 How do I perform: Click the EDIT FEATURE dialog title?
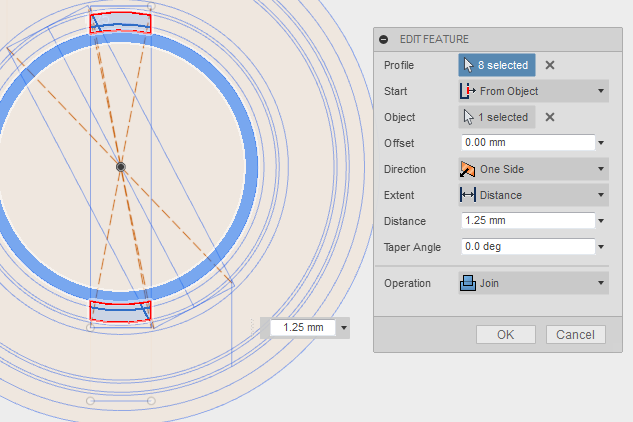click(x=434, y=39)
